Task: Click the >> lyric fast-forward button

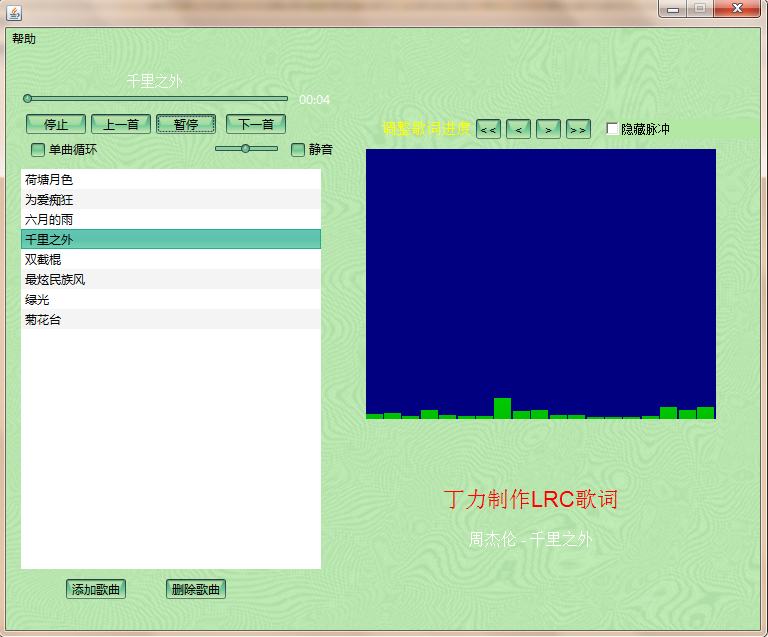Action: point(578,129)
